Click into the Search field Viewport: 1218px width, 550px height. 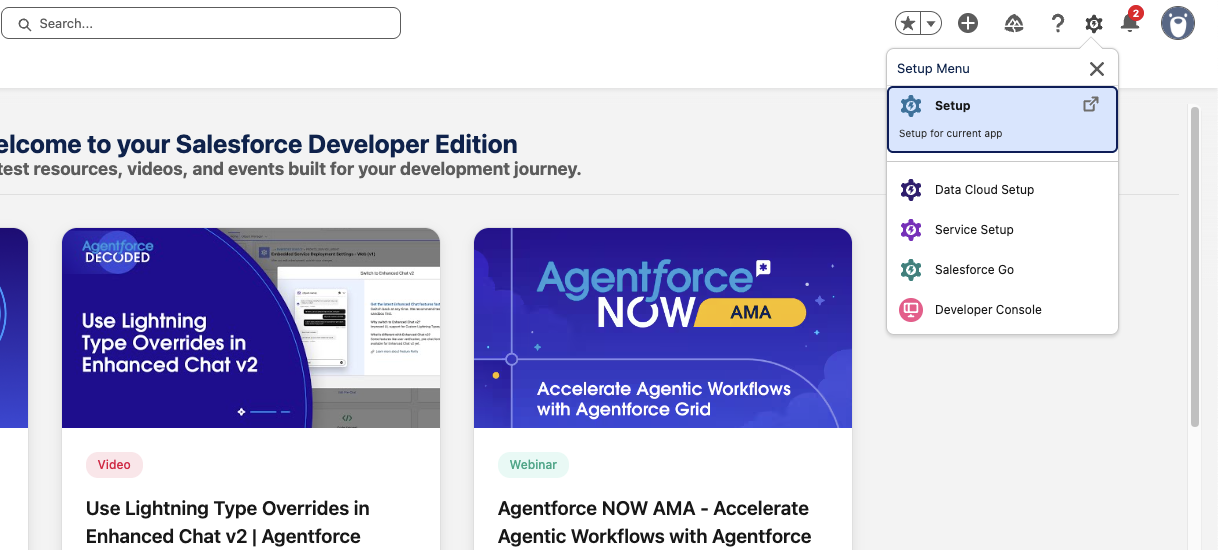tap(210, 23)
